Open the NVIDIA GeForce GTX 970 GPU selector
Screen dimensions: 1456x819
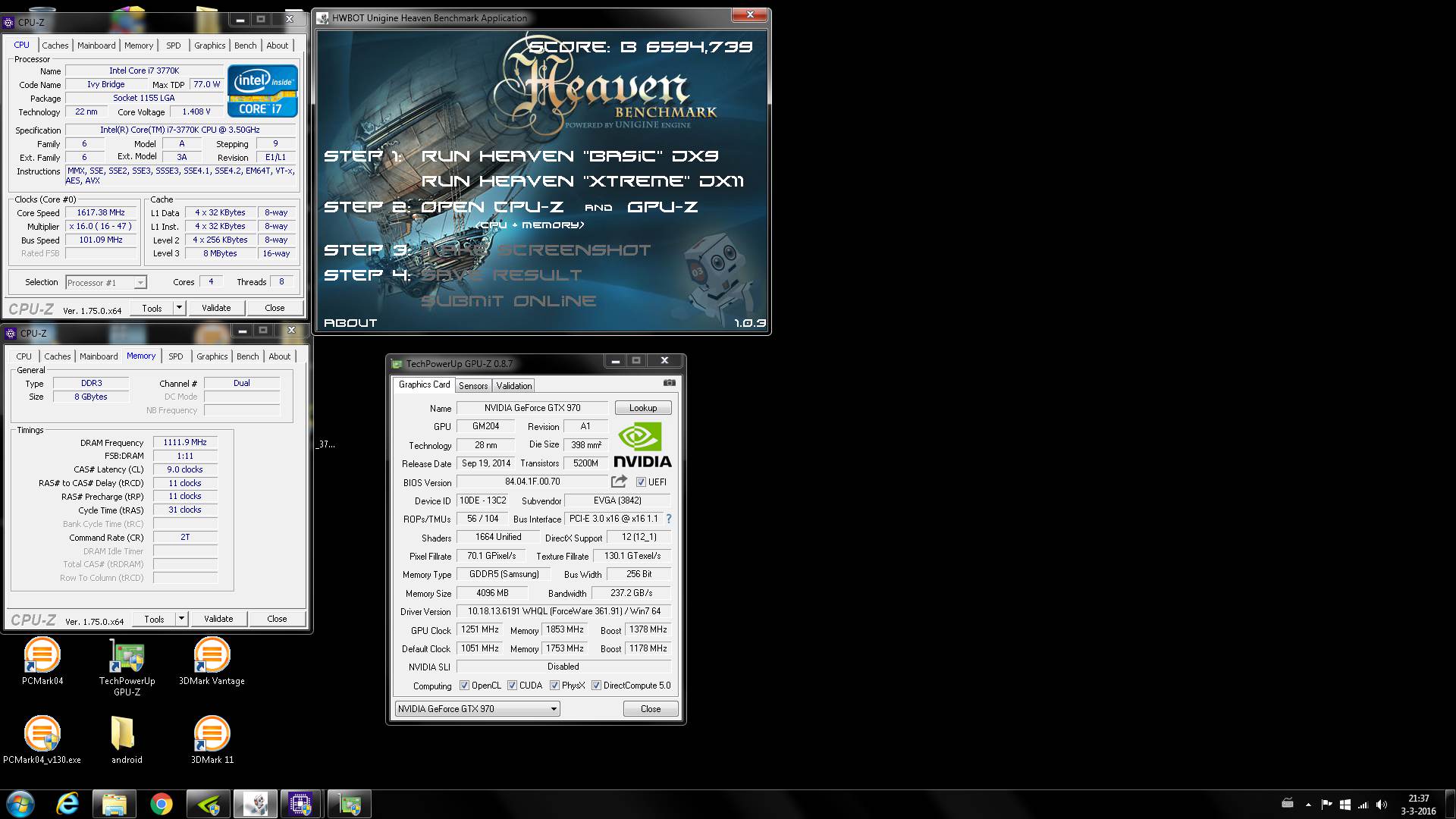(x=477, y=709)
